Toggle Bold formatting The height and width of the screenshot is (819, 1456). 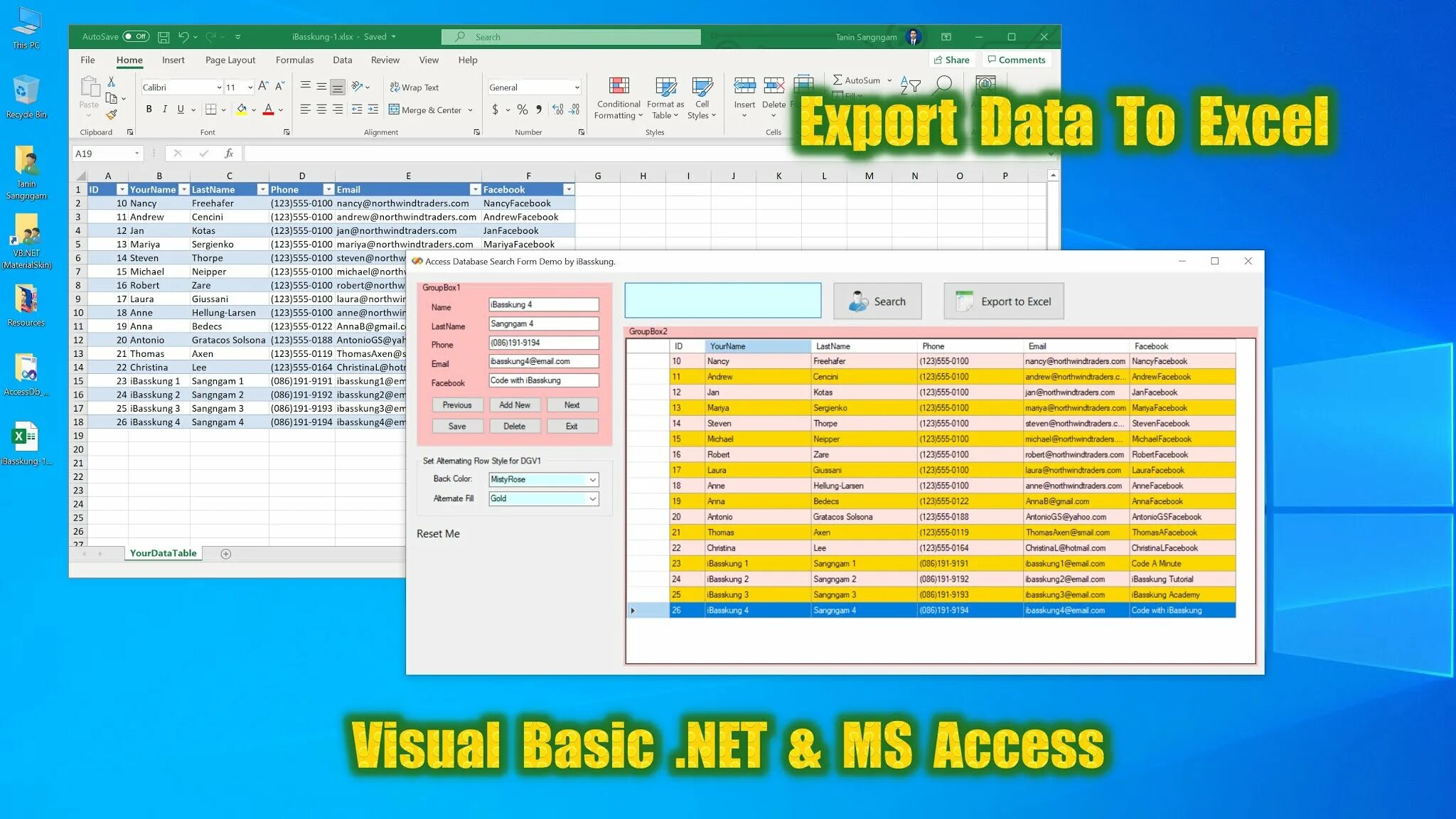pos(149,109)
